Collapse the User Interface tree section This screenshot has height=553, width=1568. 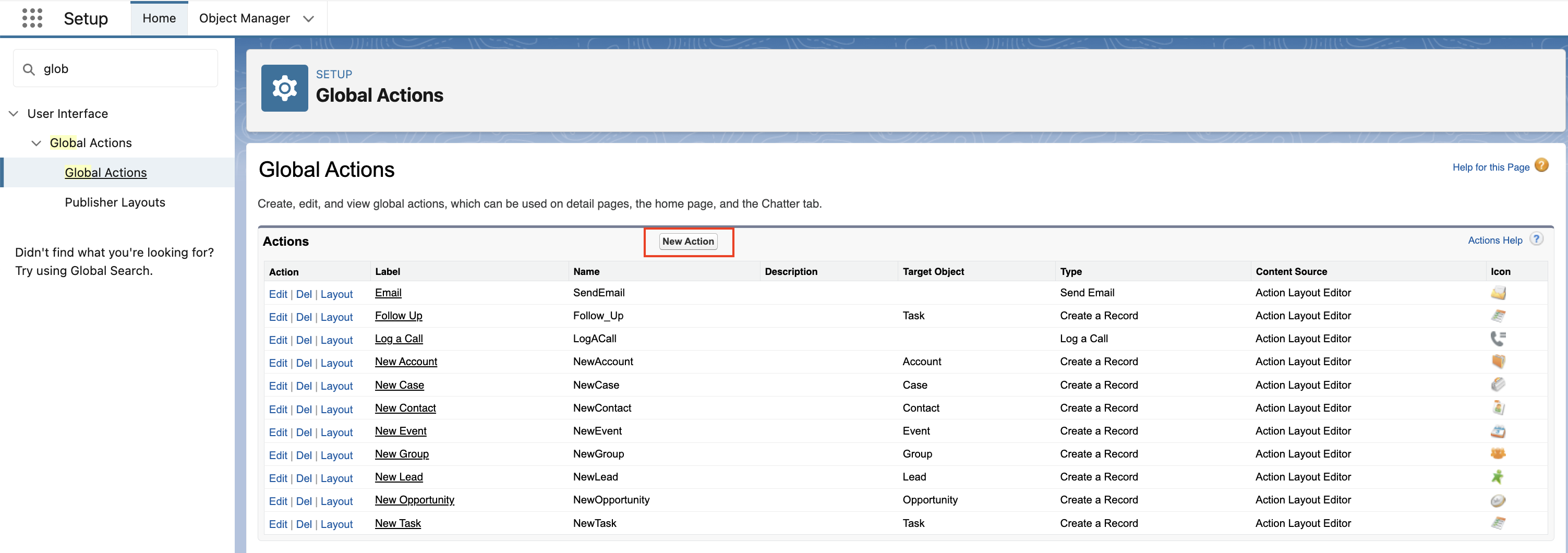(x=14, y=114)
